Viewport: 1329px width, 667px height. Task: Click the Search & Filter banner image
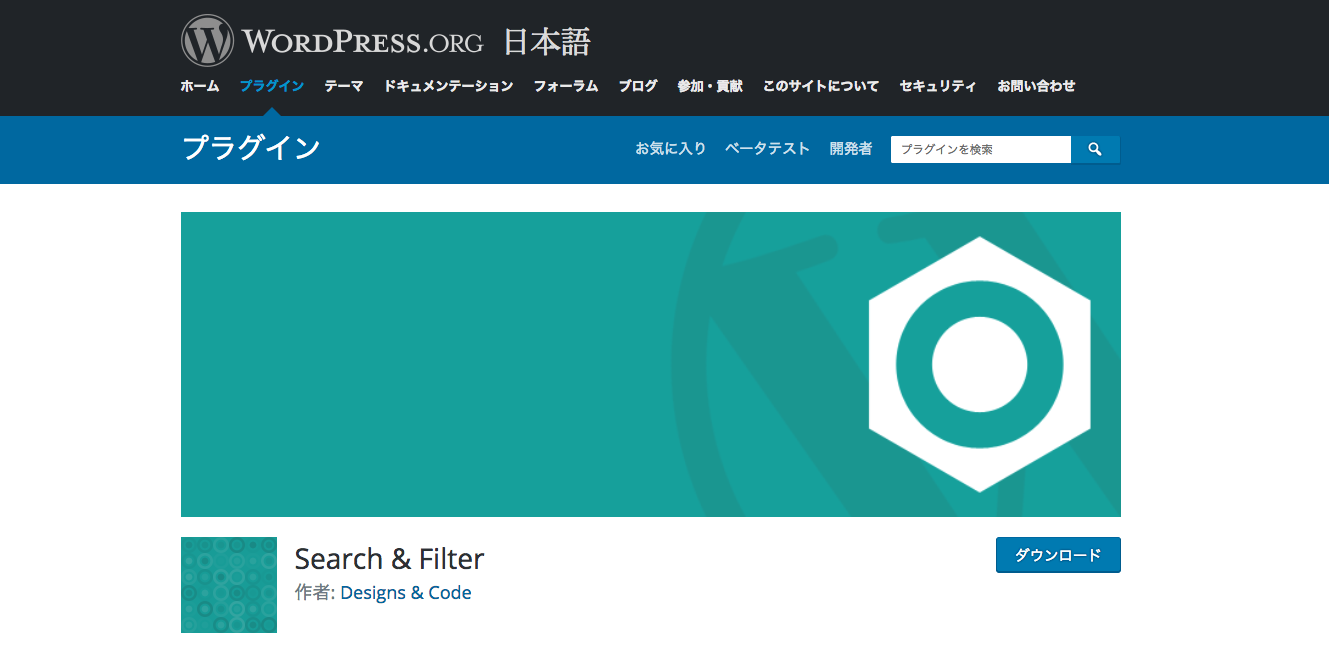coord(651,364)
